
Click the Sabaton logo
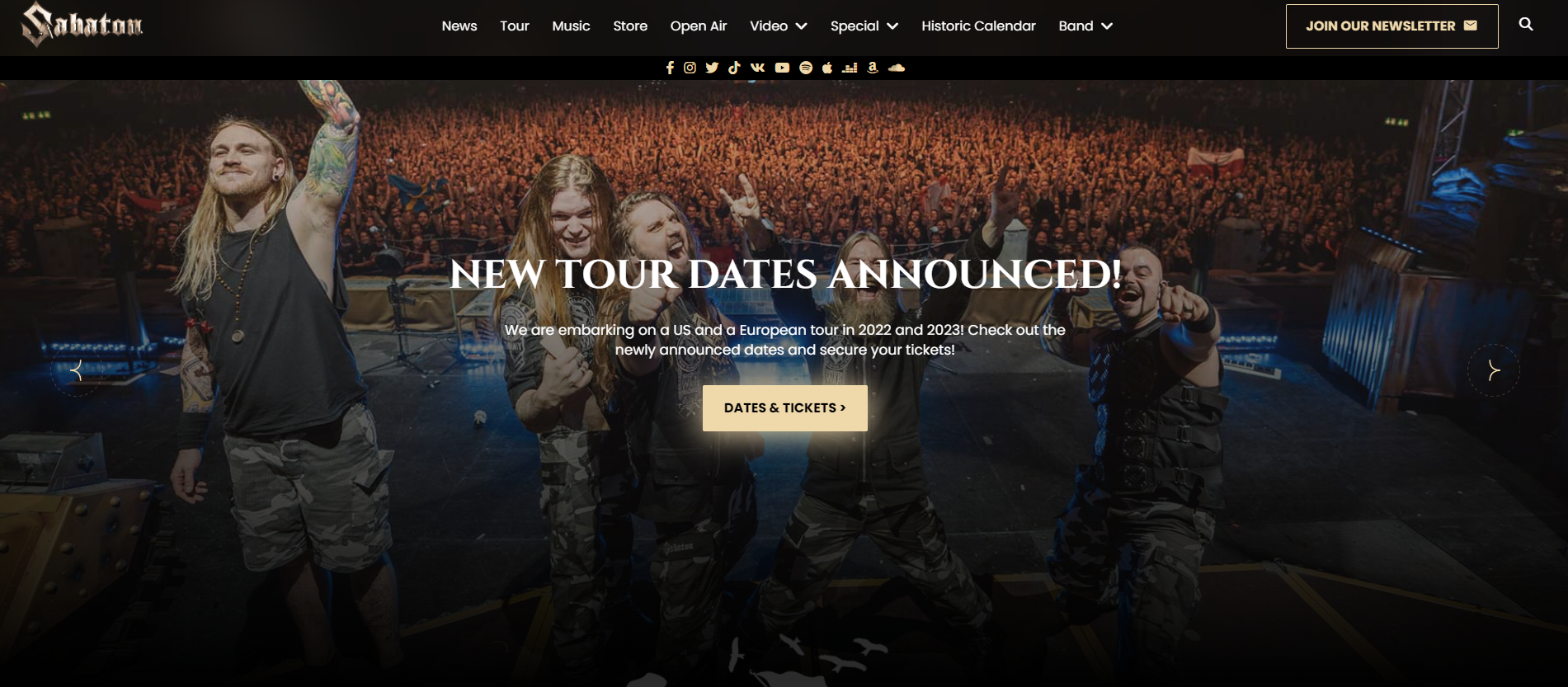point(82,24)
